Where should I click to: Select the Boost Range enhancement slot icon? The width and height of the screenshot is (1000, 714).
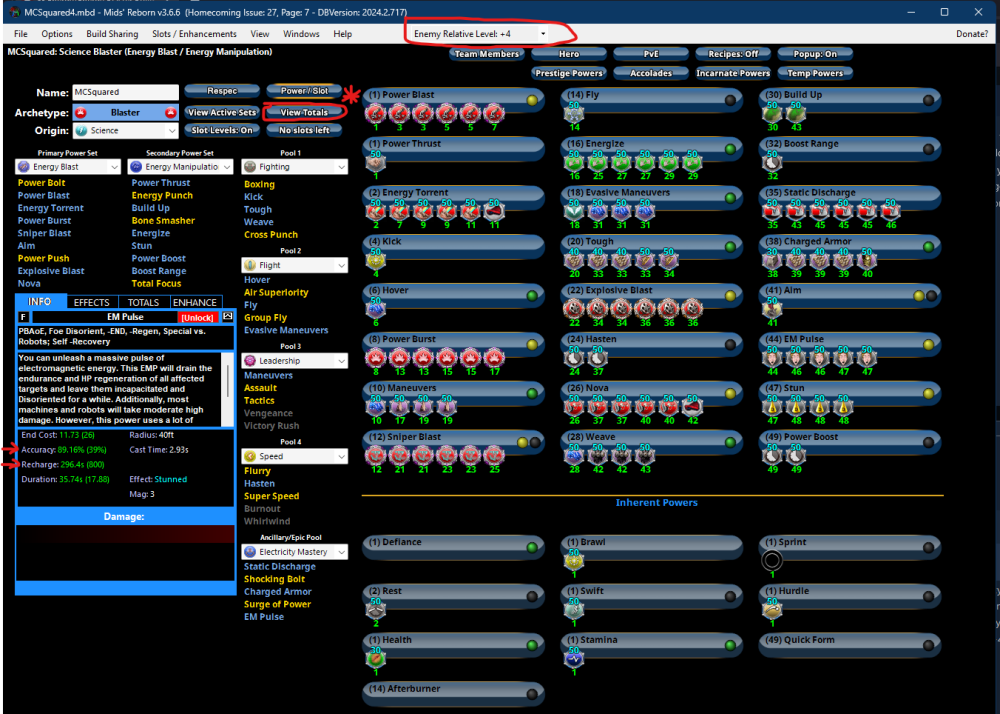(772, 162)
